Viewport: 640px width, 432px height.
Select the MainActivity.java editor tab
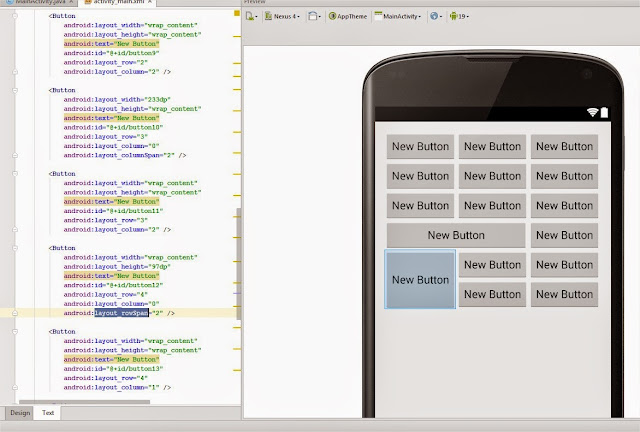[39, 2]
